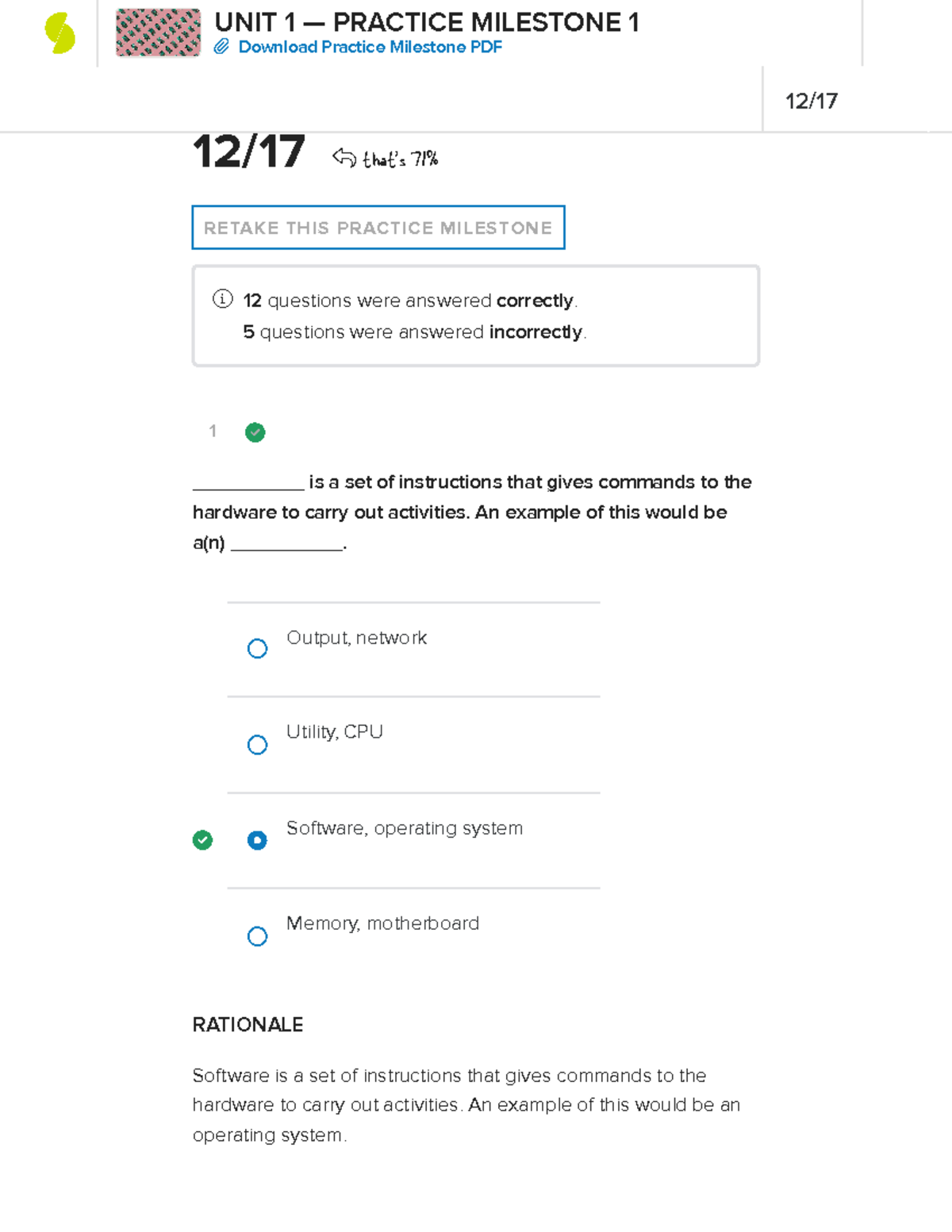Image resolution: width=952 pixels, height=1232 pixels.
Task: Click the 12/17 score in the top right corner
Action: [x=811, y=101]
